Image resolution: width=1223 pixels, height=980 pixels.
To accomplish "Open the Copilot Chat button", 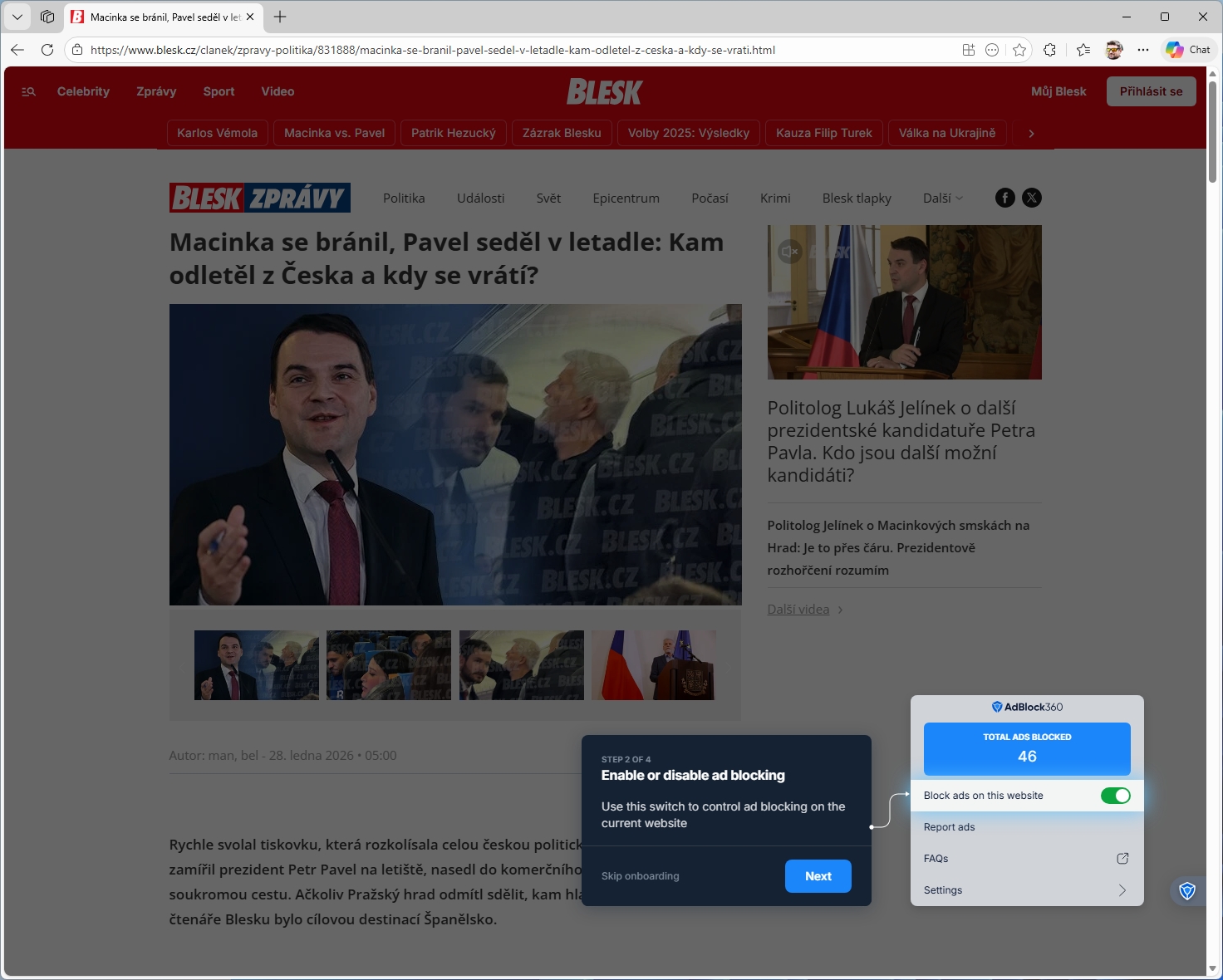I will tap(1188, 50).
